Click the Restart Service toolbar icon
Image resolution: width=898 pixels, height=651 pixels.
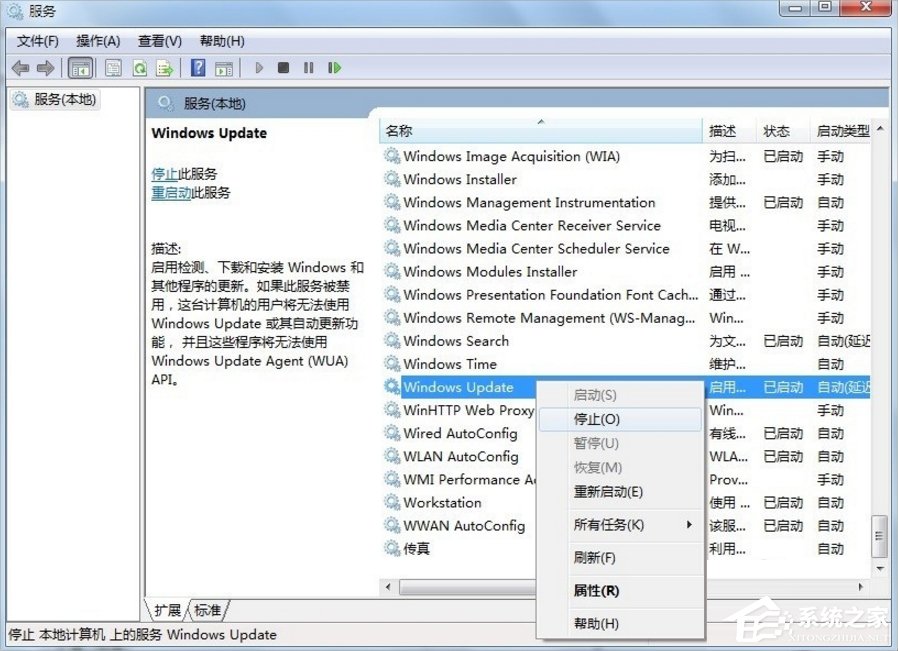tap(334, 68)
